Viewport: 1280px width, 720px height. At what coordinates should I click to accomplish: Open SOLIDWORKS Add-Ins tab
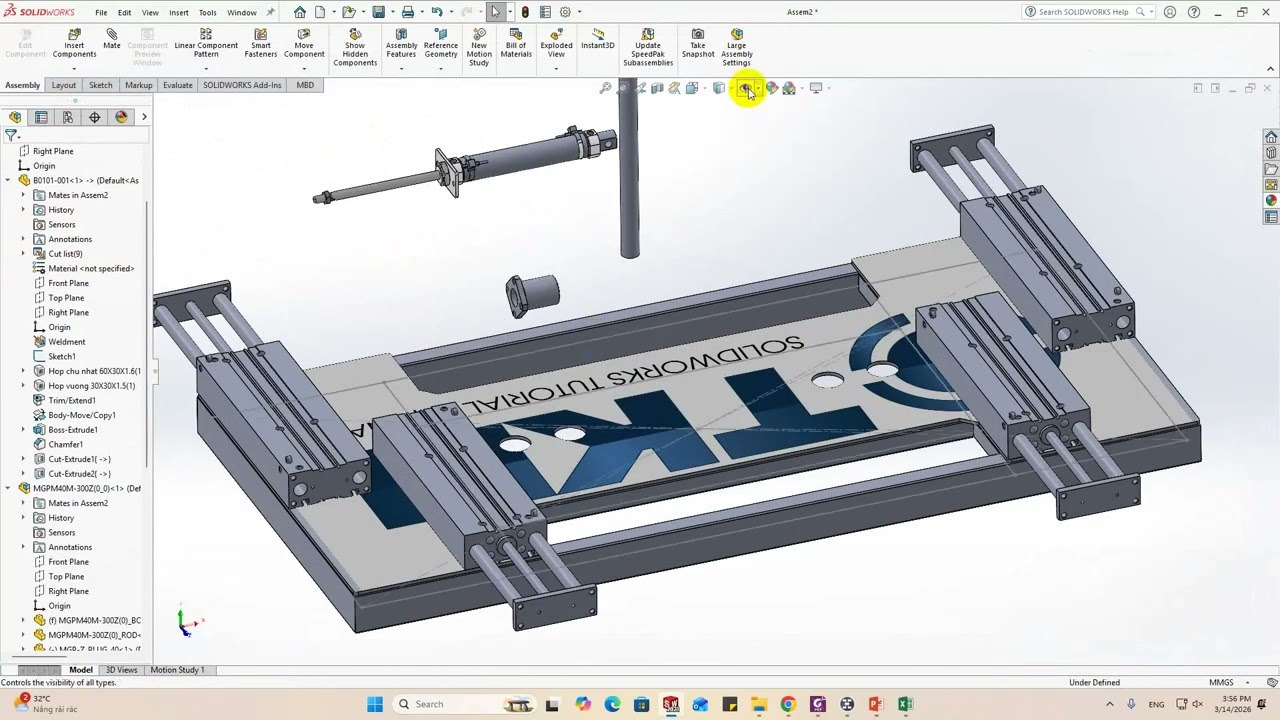242,85
